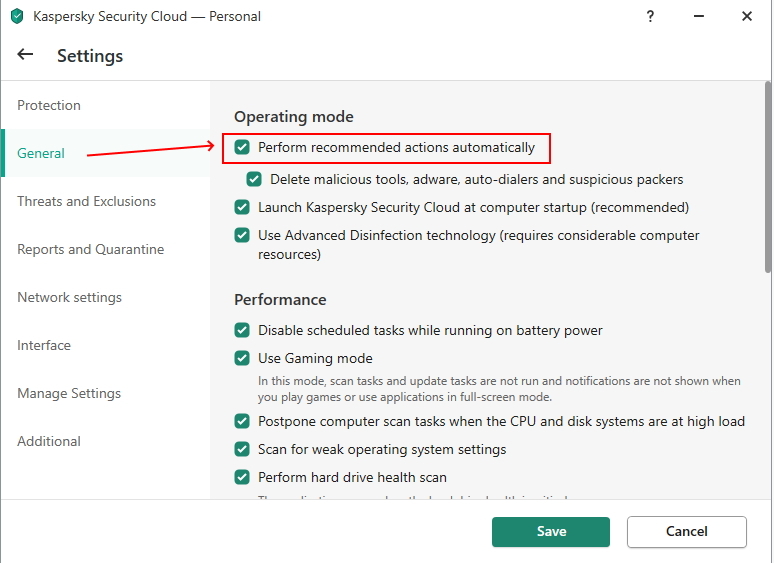774x563 pixels.
Task: Disable launch Kaspersky at computer startup
Action: pos(242,208)
